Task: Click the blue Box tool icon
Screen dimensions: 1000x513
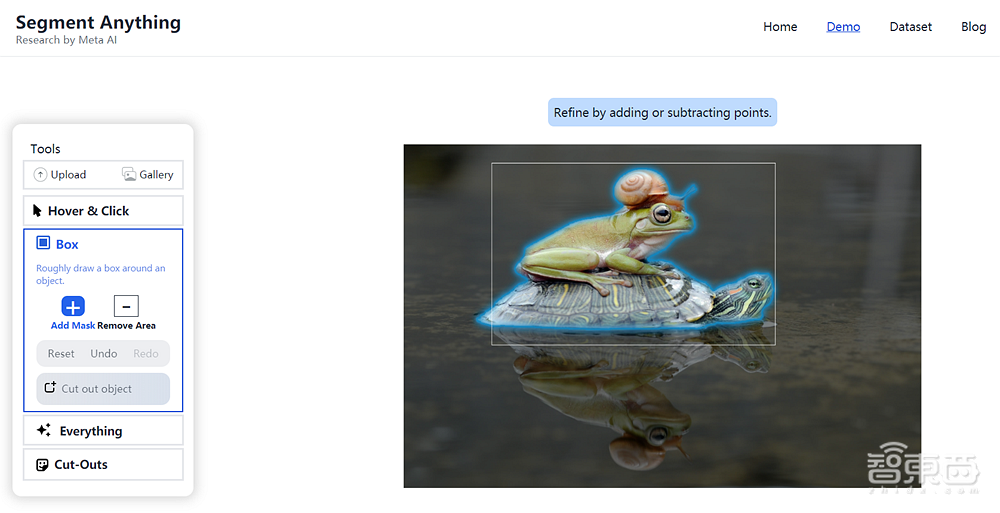Action: tap(43, 243)
